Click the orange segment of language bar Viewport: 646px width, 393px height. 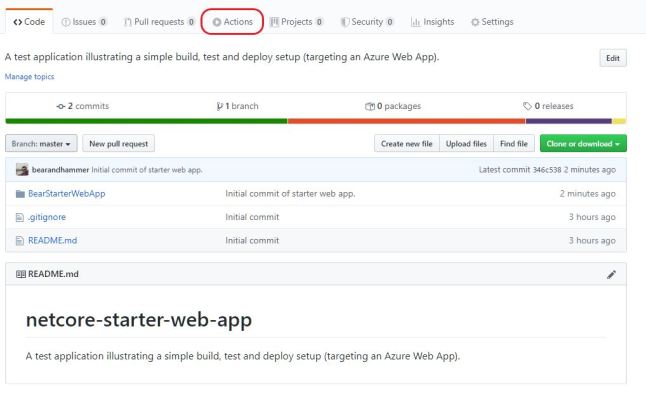[x=406, y=121]
